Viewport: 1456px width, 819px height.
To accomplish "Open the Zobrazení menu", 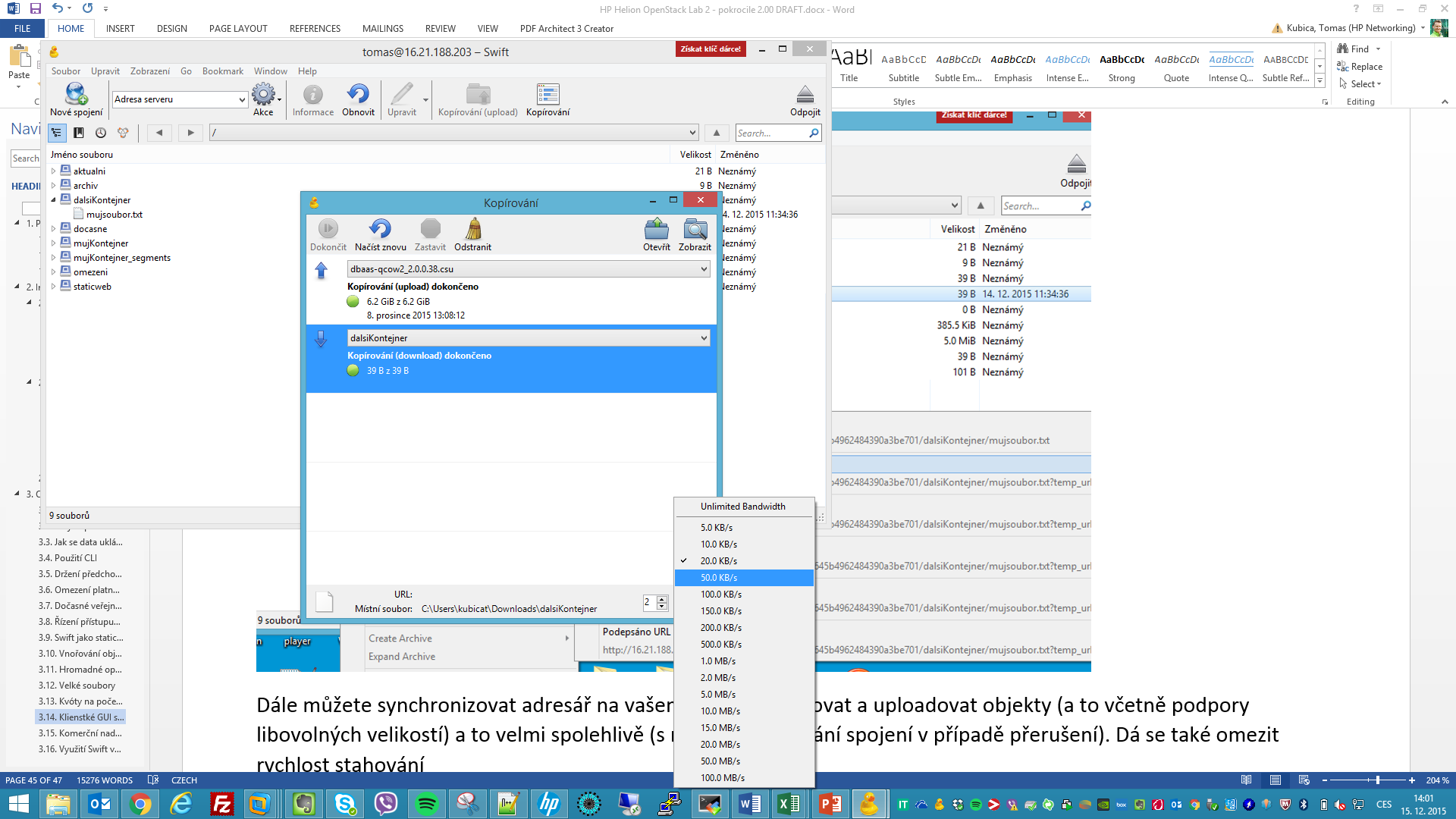I will coord(150,71).
